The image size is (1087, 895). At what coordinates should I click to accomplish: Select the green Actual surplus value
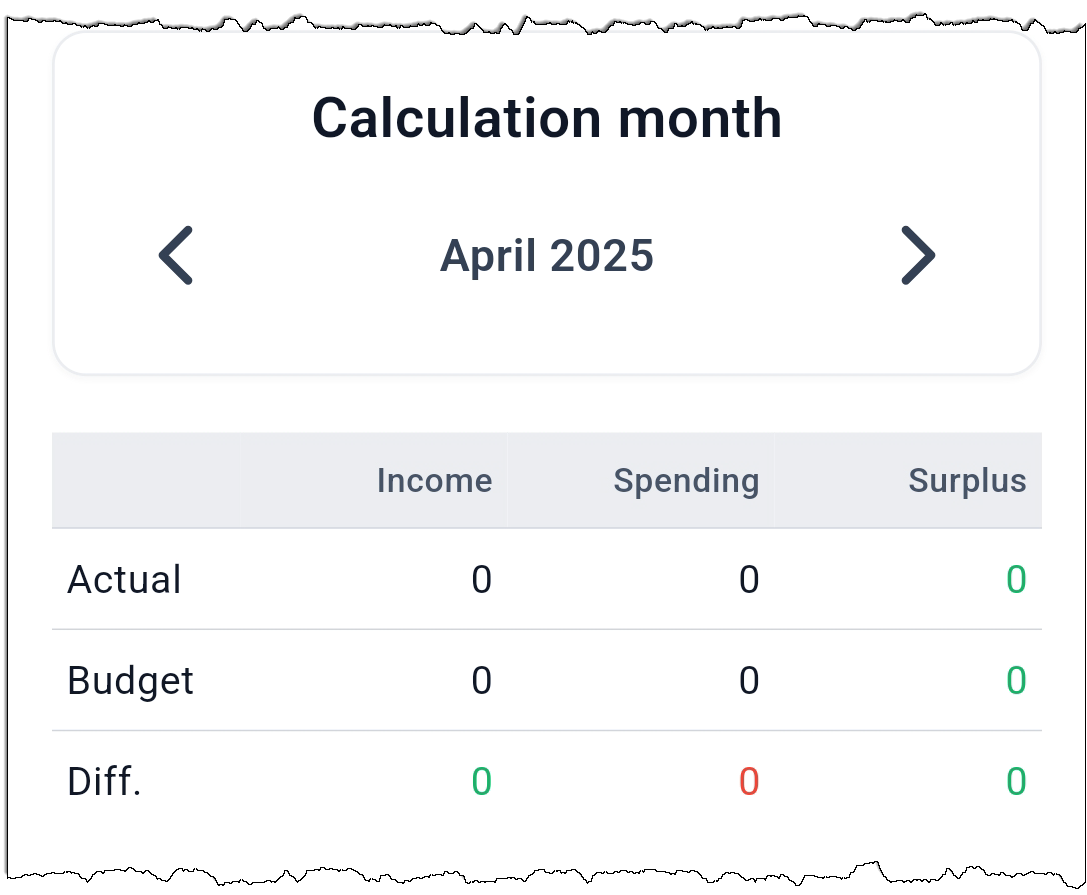[1016, 580]
